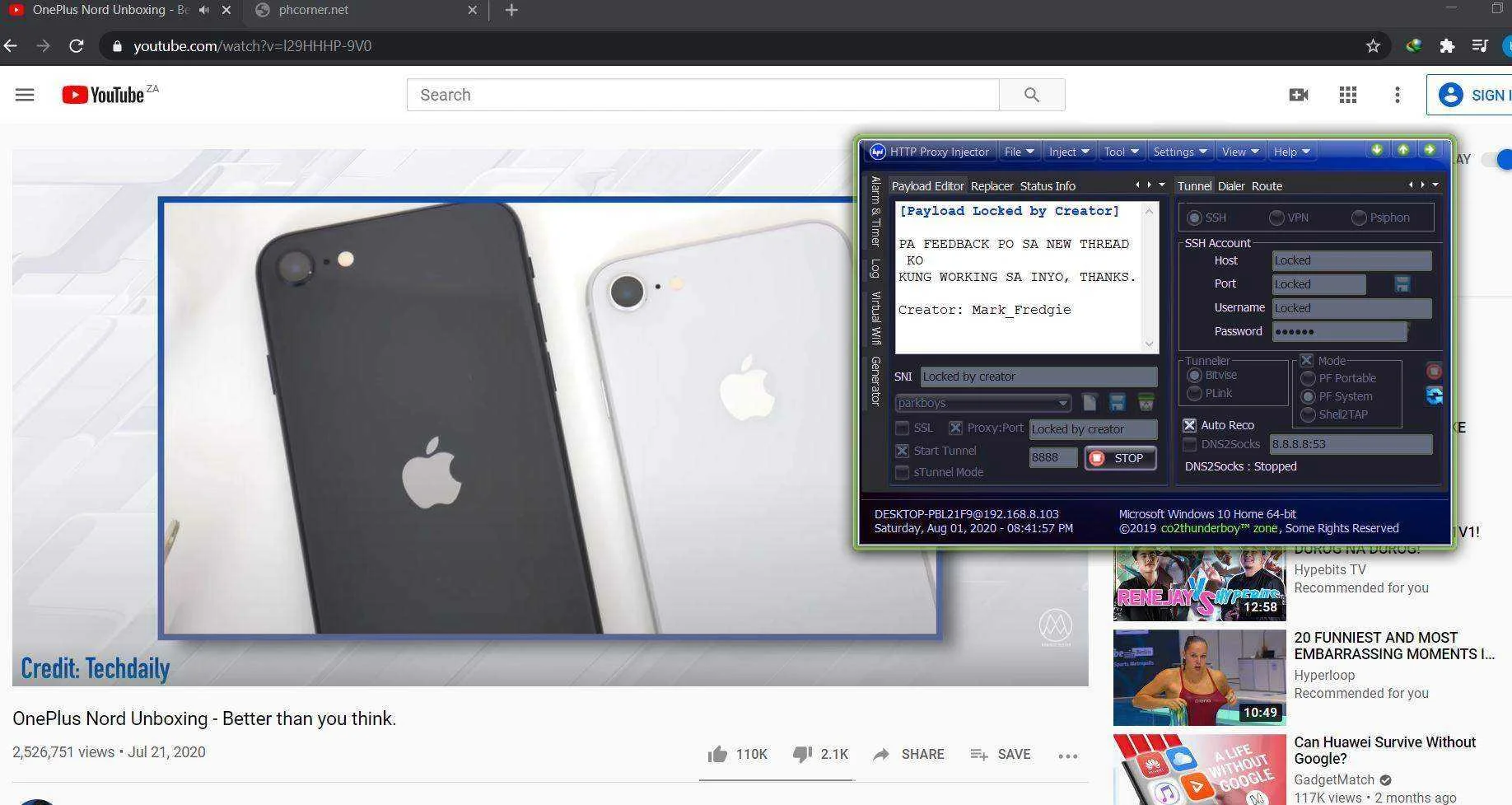Open the YouTube hamburger guide menu
Screen dimensions: 1512x805
[25, 95]
